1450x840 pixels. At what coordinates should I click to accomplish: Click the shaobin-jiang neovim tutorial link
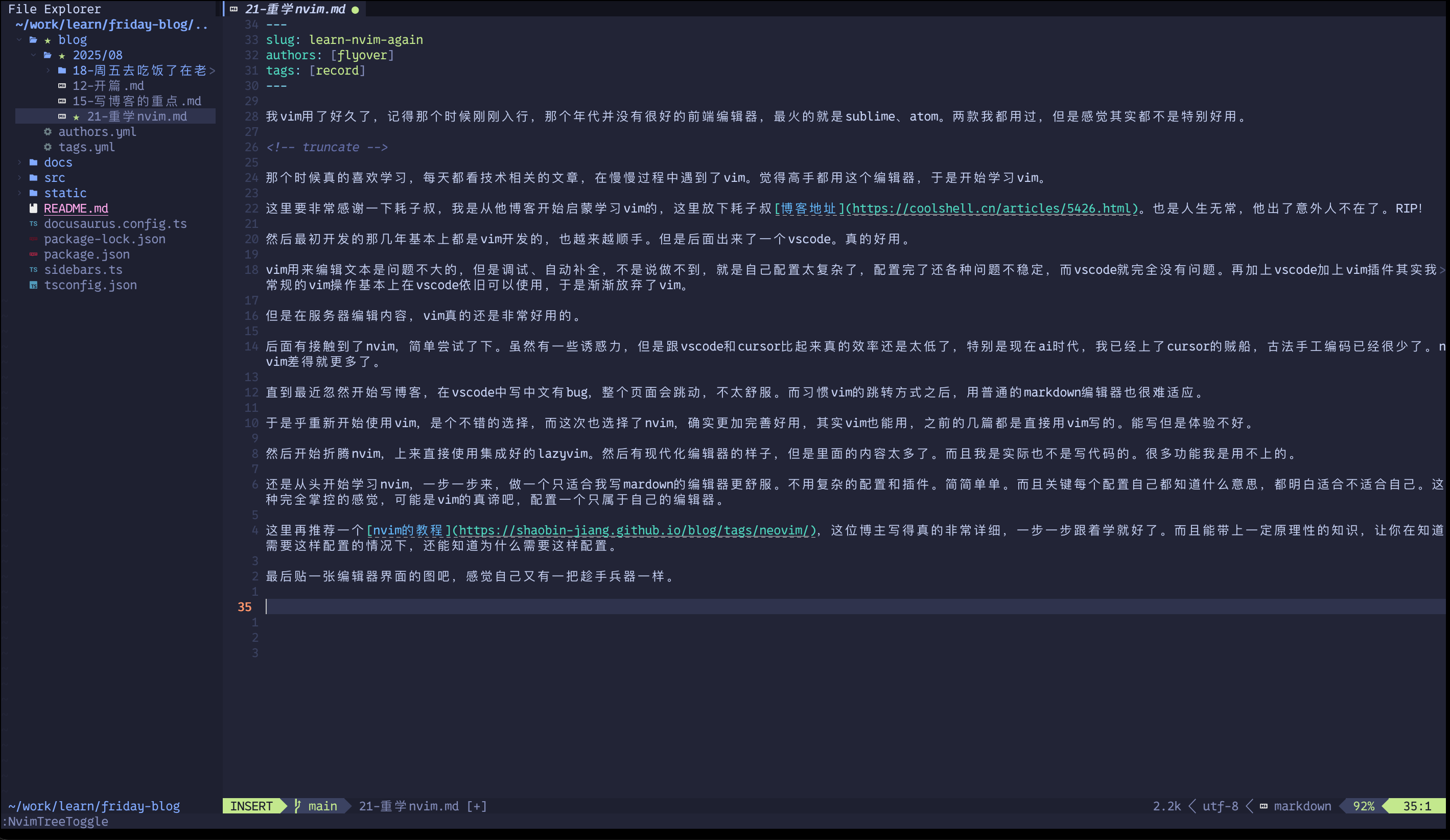[634, 530]
